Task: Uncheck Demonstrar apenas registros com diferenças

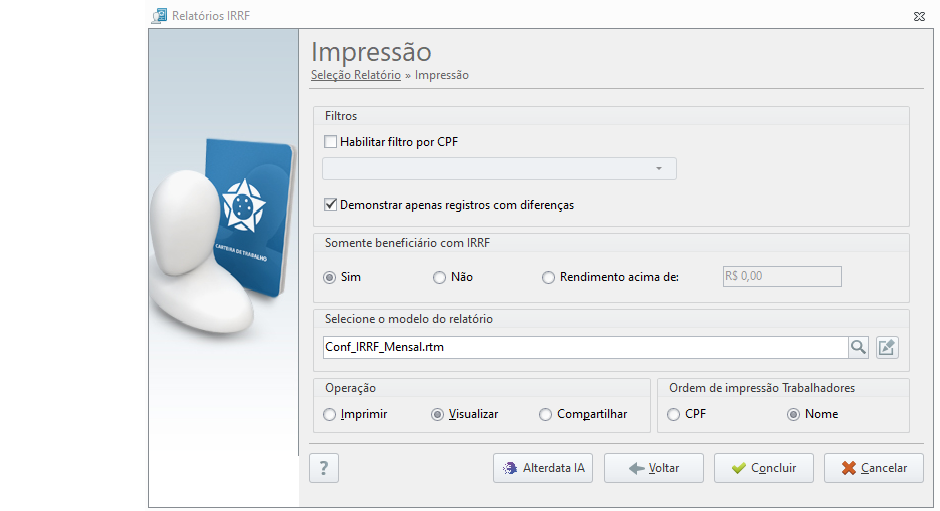Action: (x=330, y=205)
